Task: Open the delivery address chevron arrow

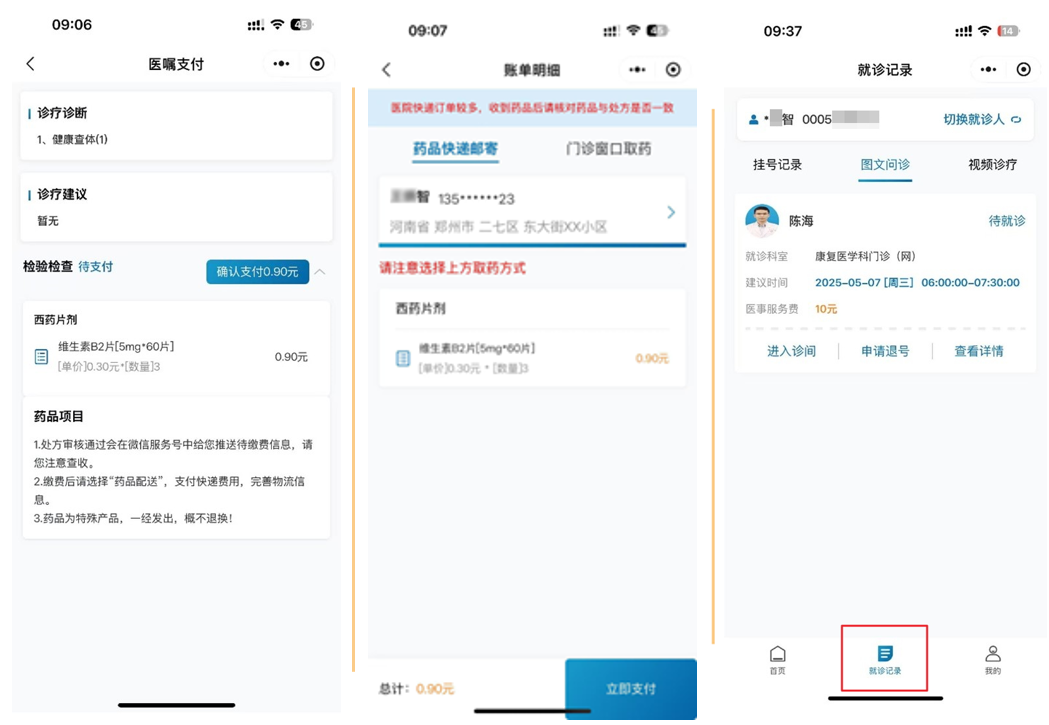Action: coord(671,212)
